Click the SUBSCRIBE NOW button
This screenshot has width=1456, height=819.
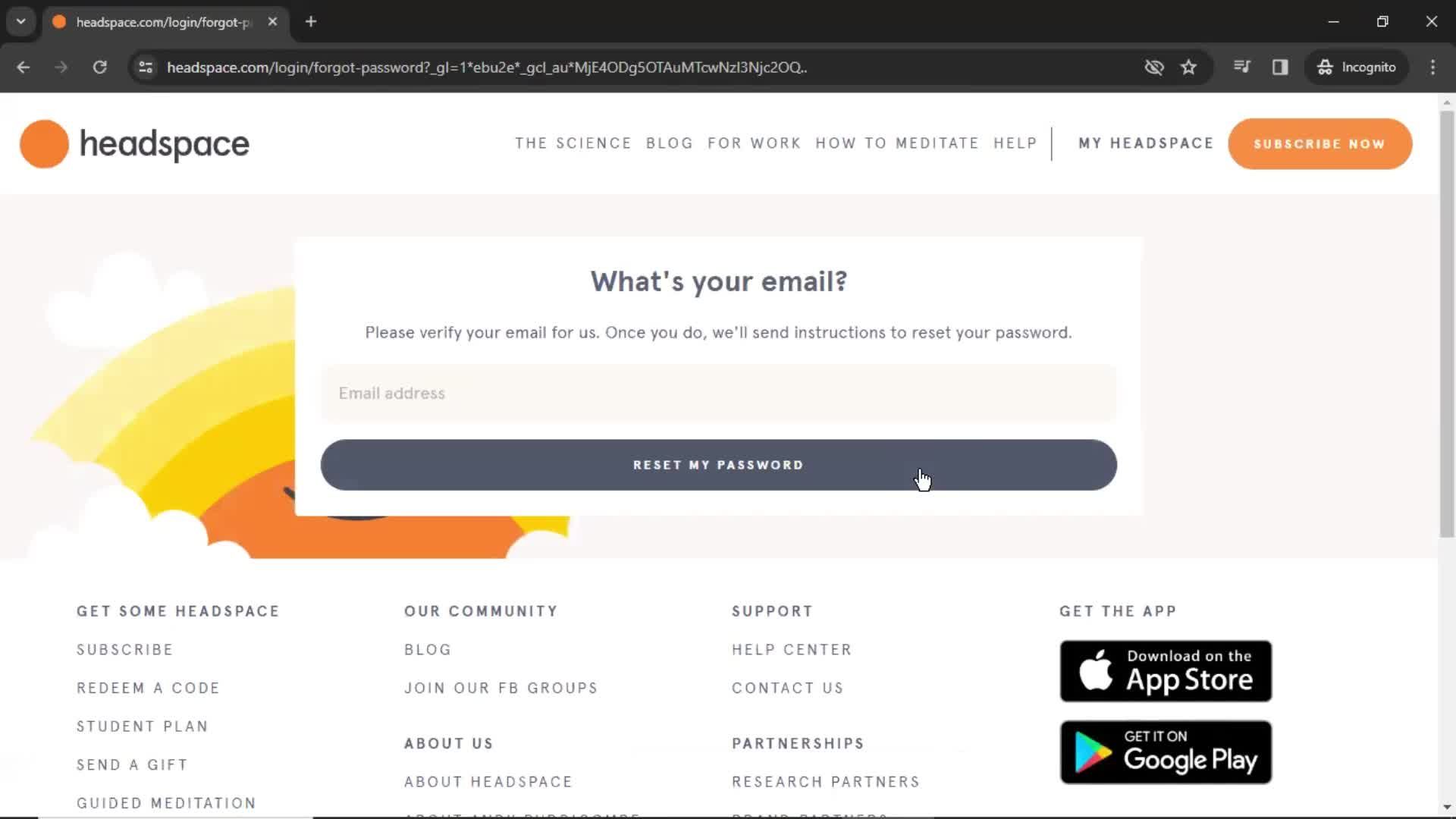(x=1320, y=143)
